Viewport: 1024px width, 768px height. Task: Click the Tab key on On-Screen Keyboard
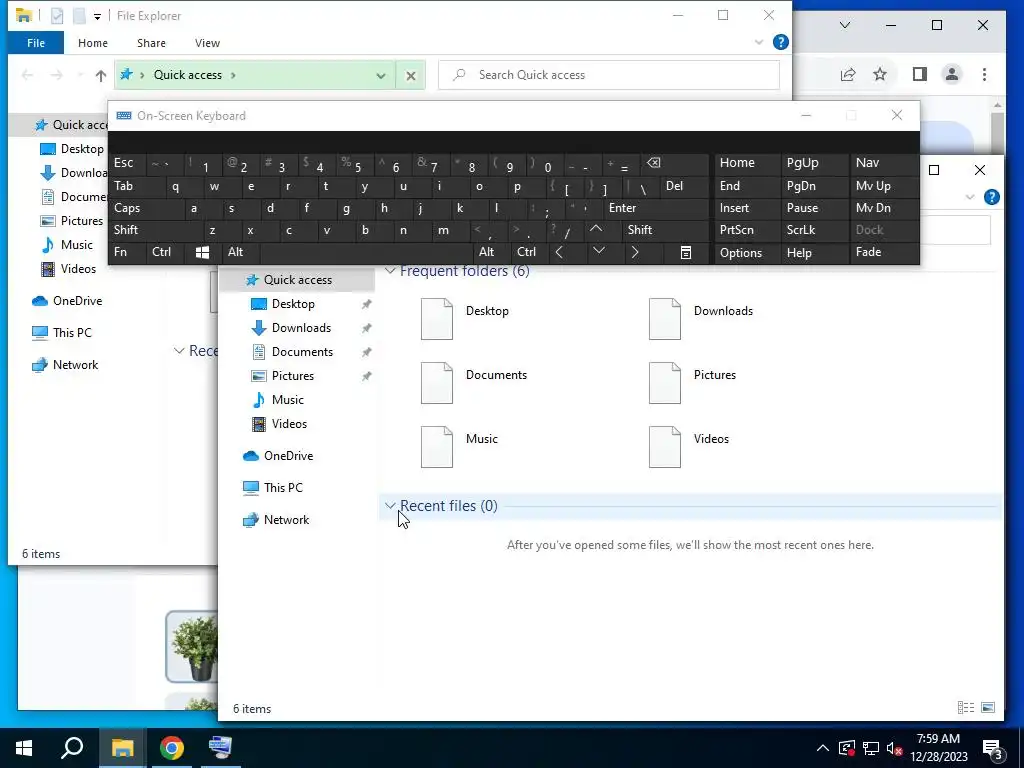tap(137, 186)
